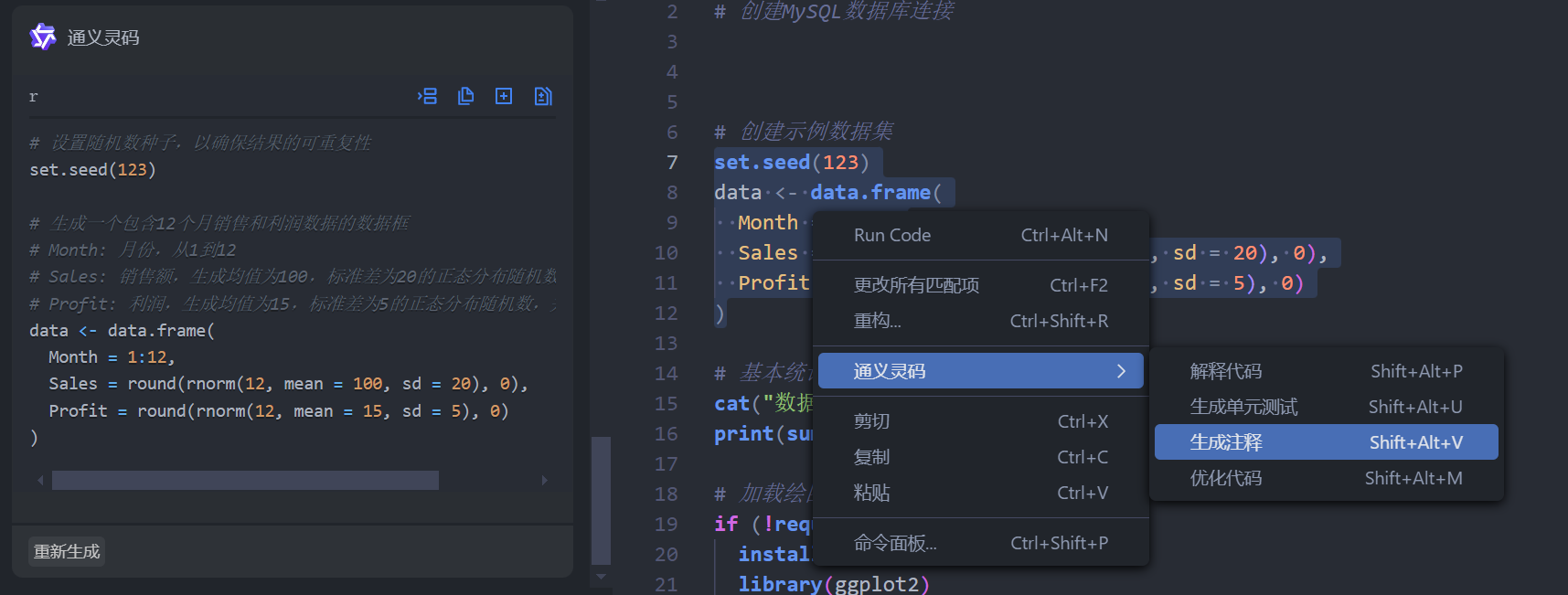Click the 'r' language label of code block
The image size is (1568, 595).
(34, 97)
